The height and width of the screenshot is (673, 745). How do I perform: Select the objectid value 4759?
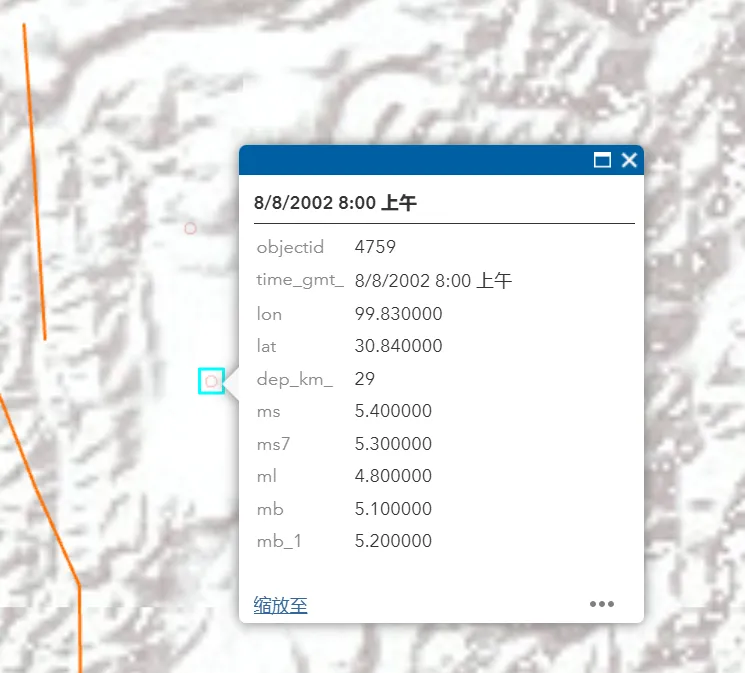[x=375, y=247]
